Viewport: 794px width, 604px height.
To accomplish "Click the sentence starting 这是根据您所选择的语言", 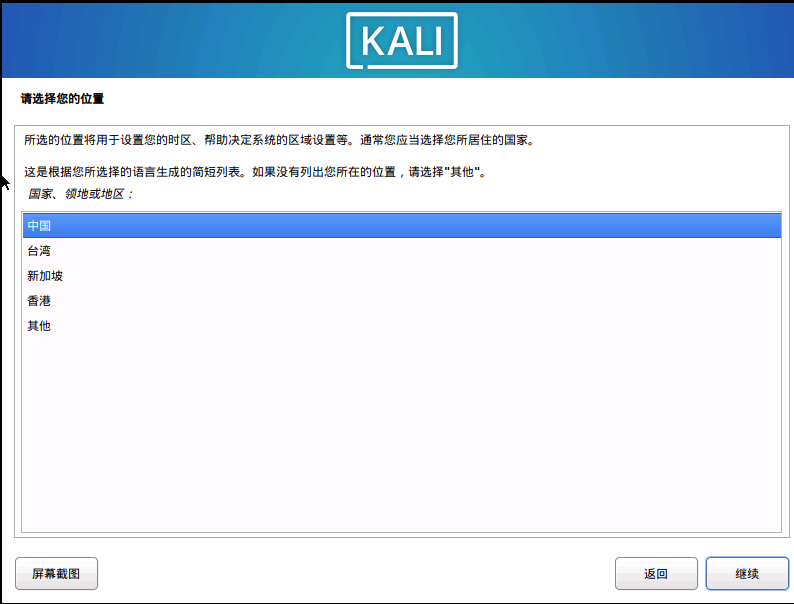I will tap(255, 172).
